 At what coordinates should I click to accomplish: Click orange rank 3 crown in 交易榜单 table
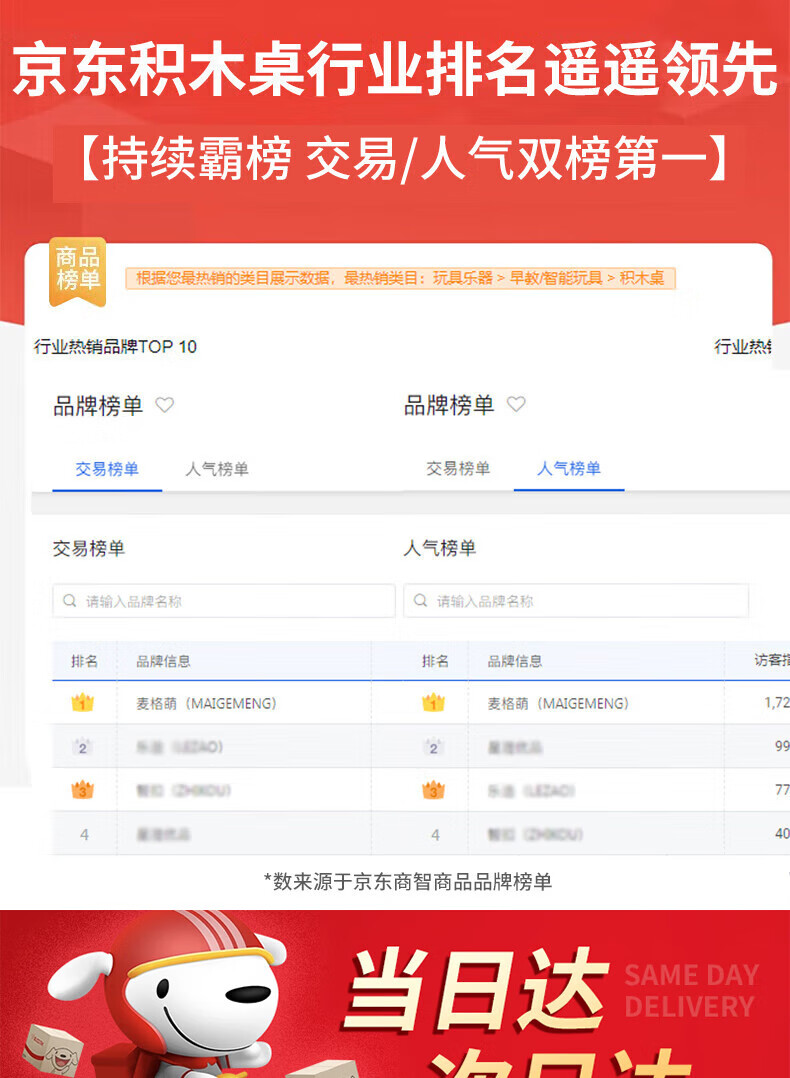click(83, 790)
